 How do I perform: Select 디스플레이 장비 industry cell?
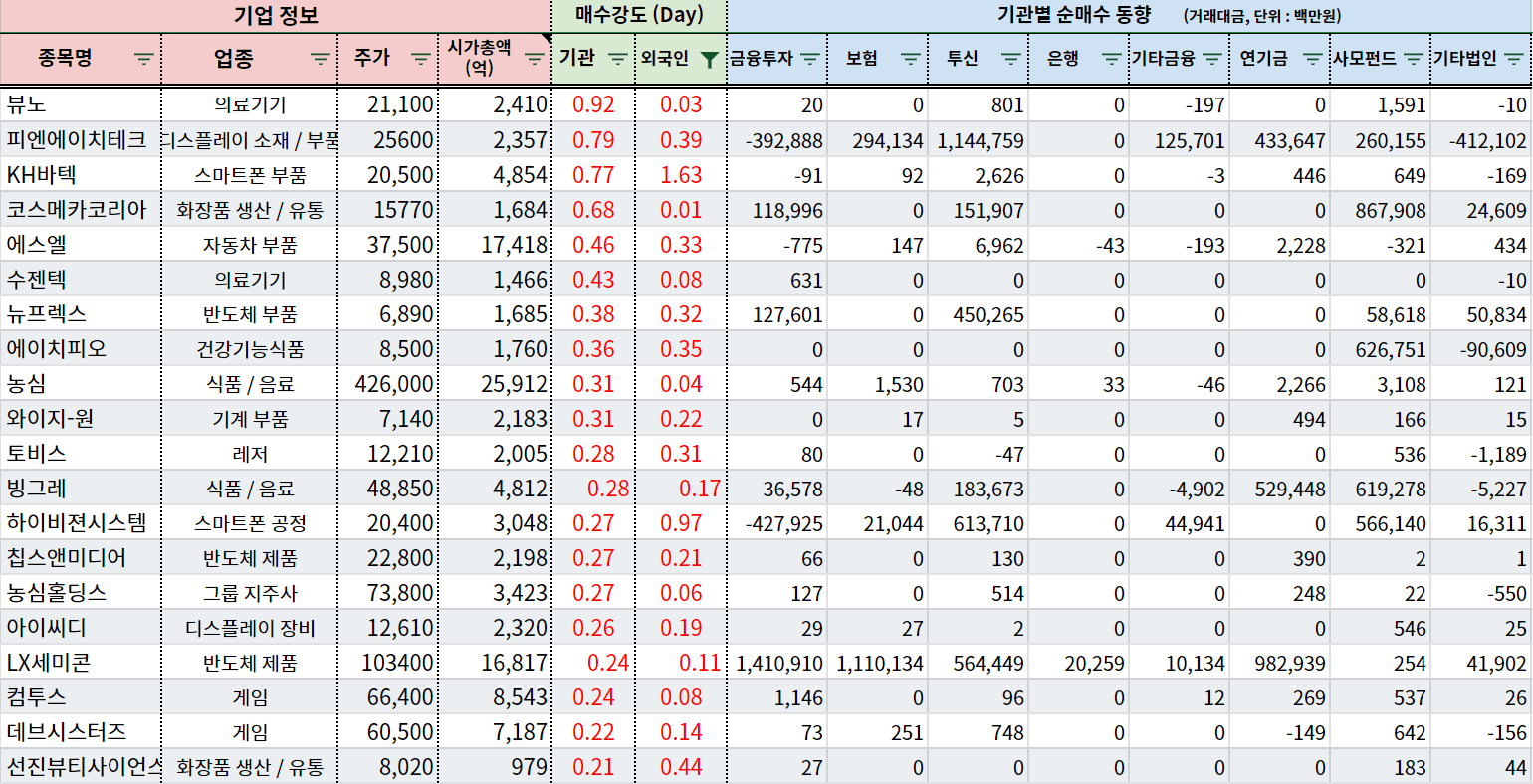[x=250, y=628]
